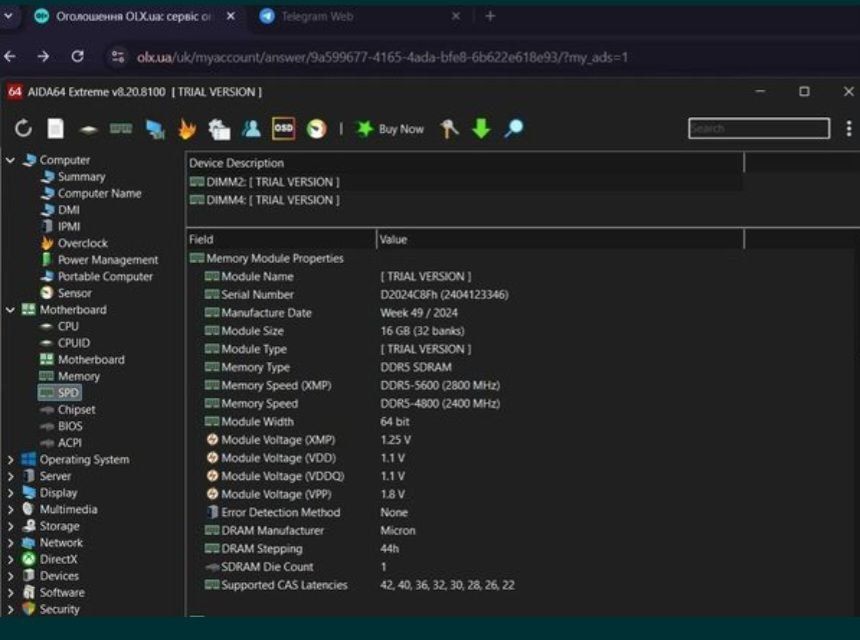Viewport: 860px width, 640px height.
Task: Select Summary in the Computer tree
Action: (x=73, y=177)
